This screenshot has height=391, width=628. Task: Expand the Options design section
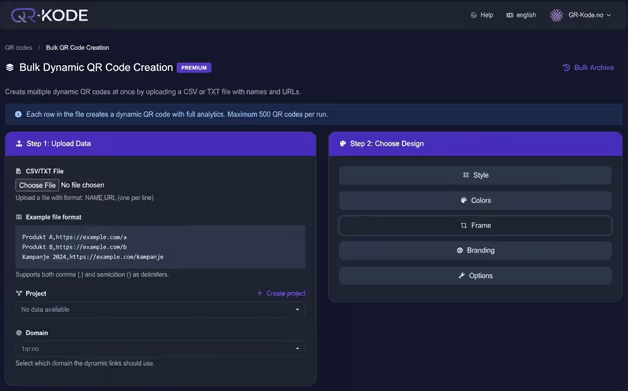pyautogui.click(x=475, y=276)
